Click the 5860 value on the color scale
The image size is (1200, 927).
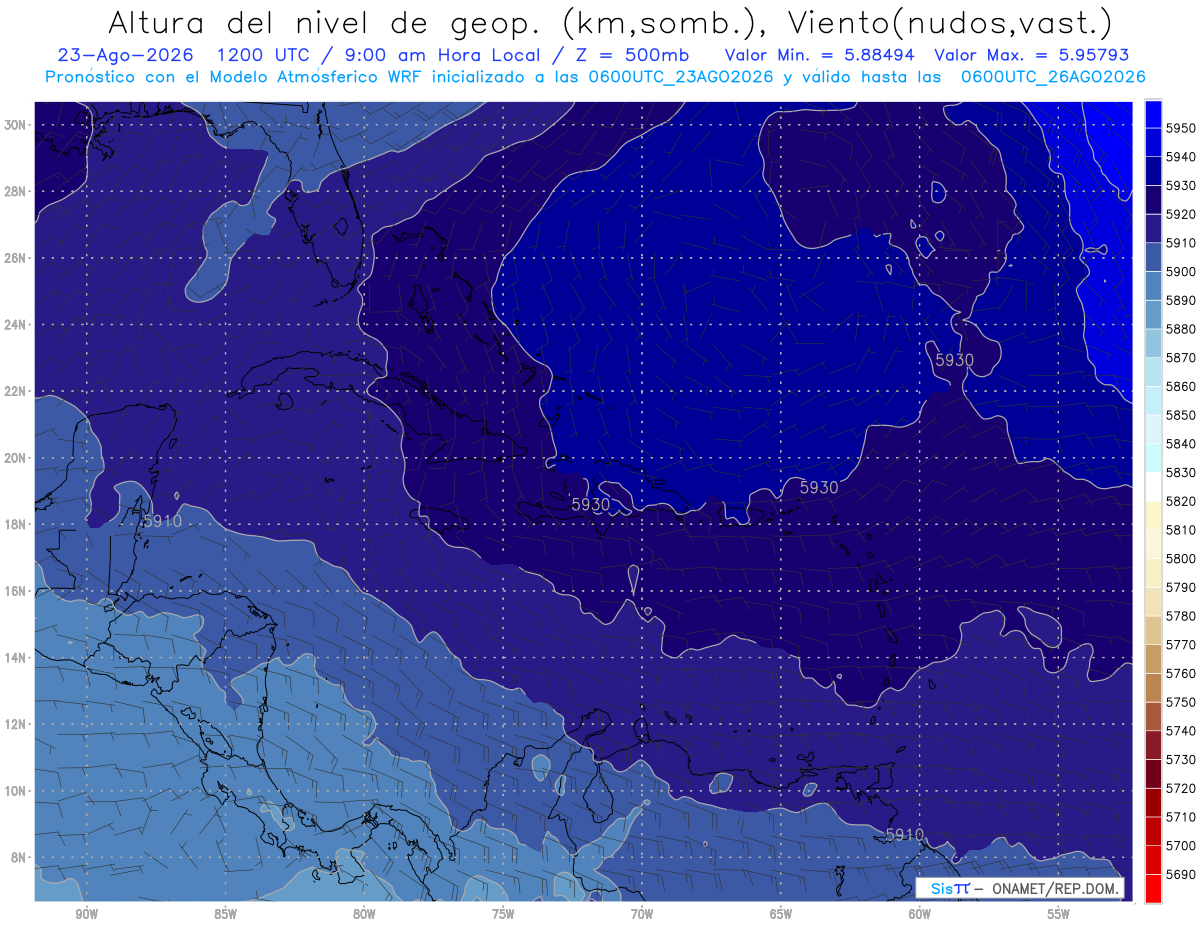tap(1181, 386)
